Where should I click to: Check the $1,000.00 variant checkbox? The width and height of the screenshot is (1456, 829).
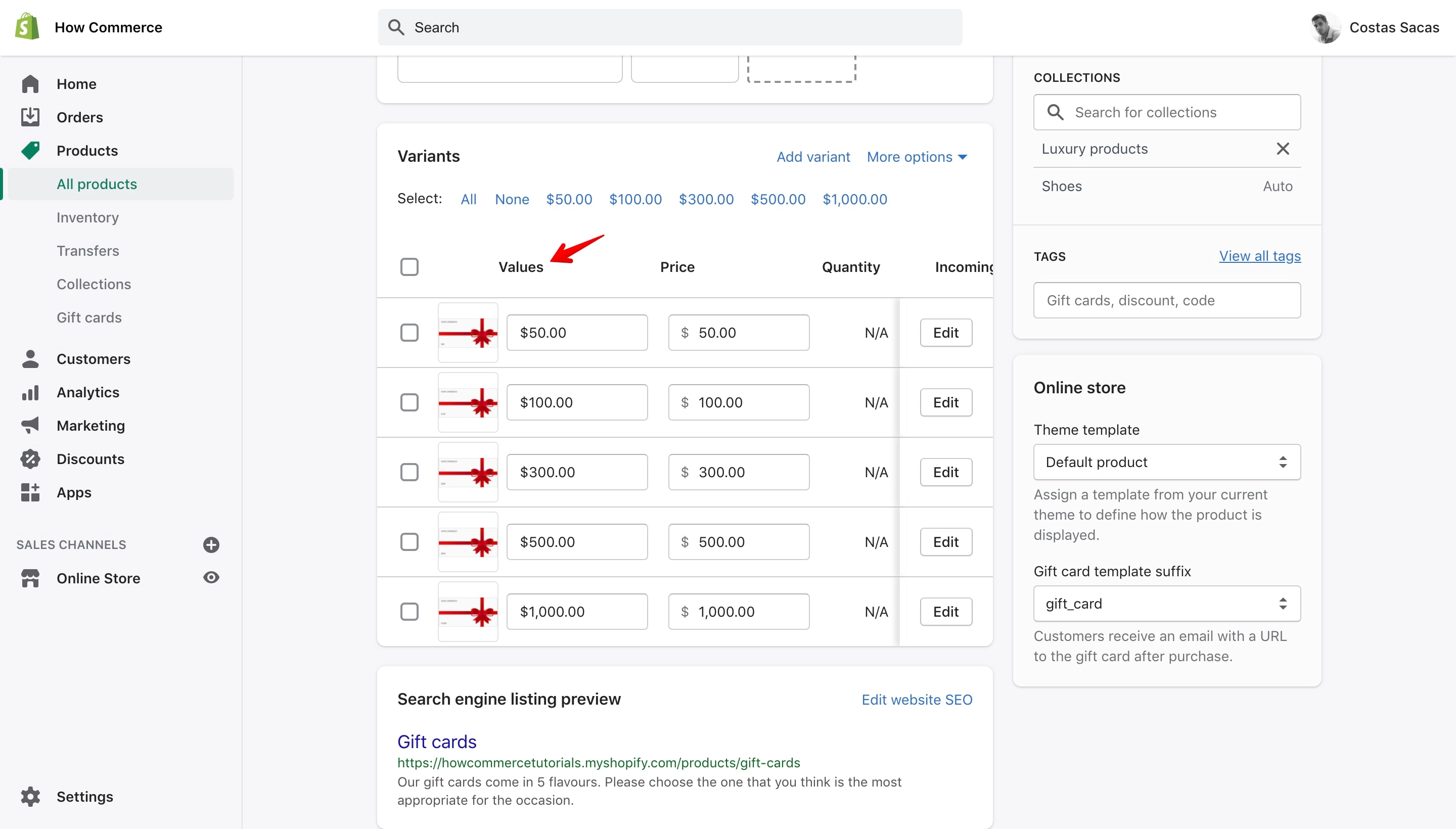coord(409,612)
